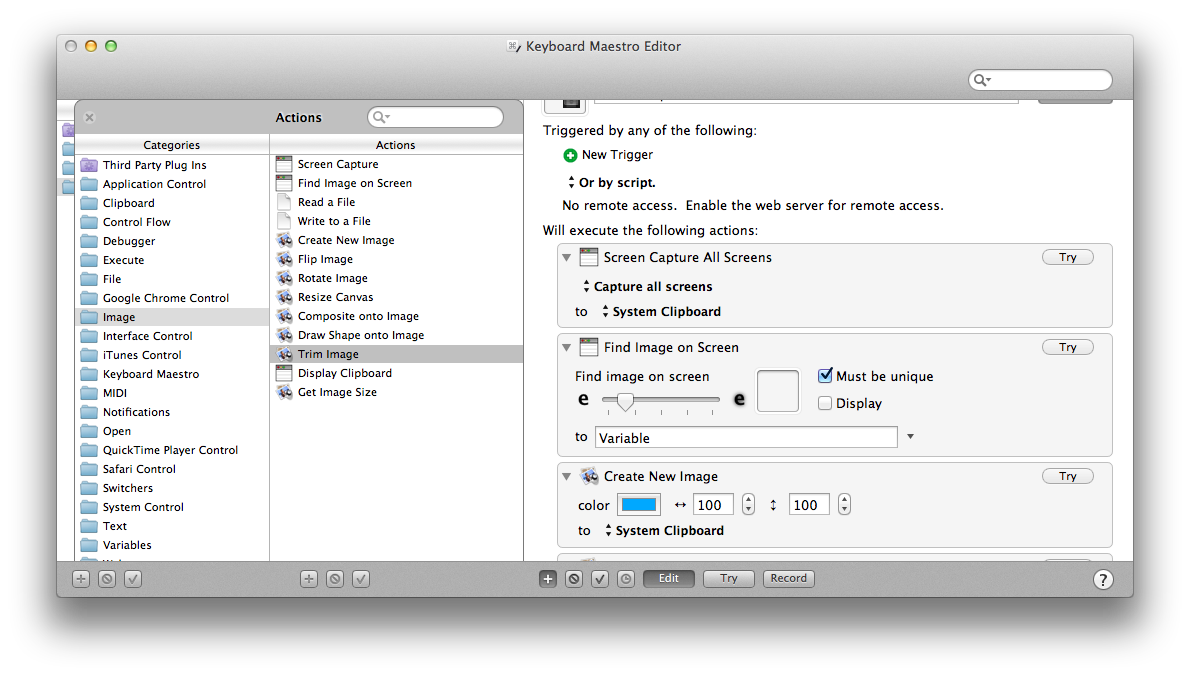Click the clock icon beside the Edit button

click(x=625, y=579)
